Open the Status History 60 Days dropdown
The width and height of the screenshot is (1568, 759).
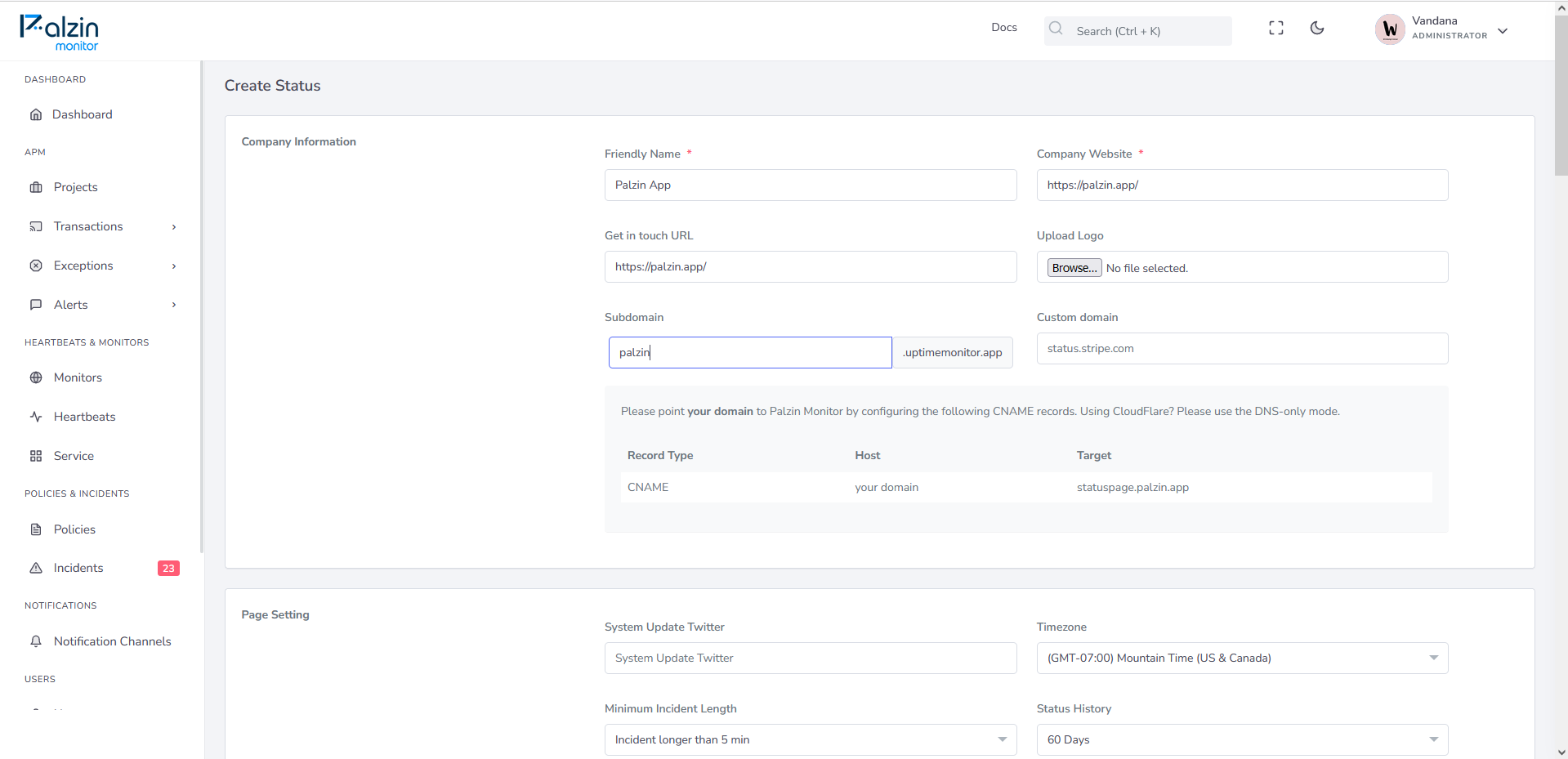point(1242,740)
